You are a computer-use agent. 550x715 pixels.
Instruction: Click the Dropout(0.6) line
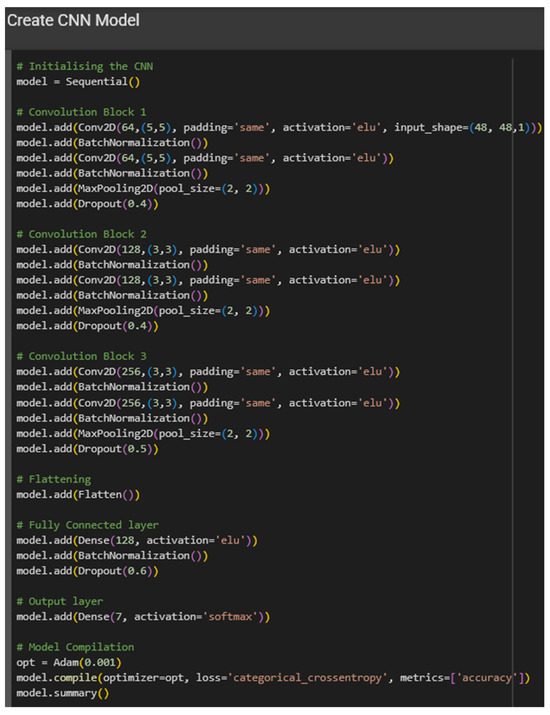point(87,571)
